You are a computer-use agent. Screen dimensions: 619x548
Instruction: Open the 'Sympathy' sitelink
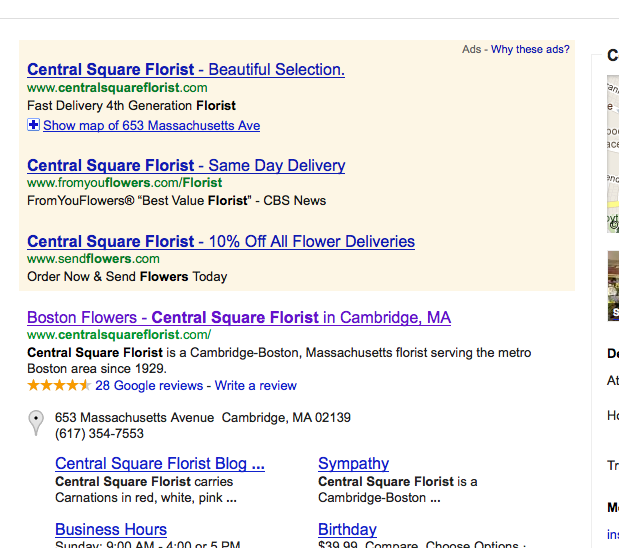click(x=353, y=464)
